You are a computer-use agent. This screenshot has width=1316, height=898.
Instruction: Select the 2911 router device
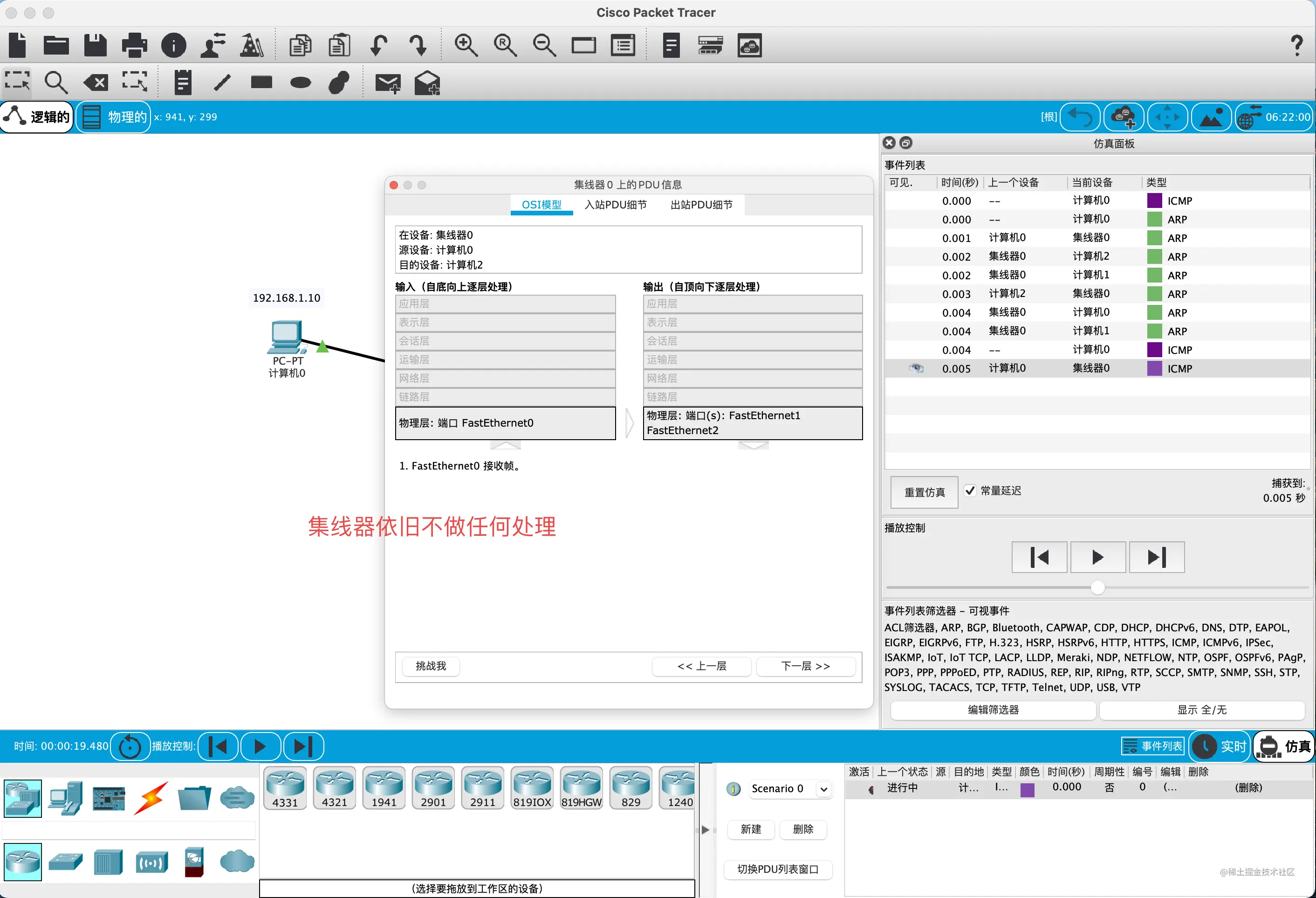(482, 787)
